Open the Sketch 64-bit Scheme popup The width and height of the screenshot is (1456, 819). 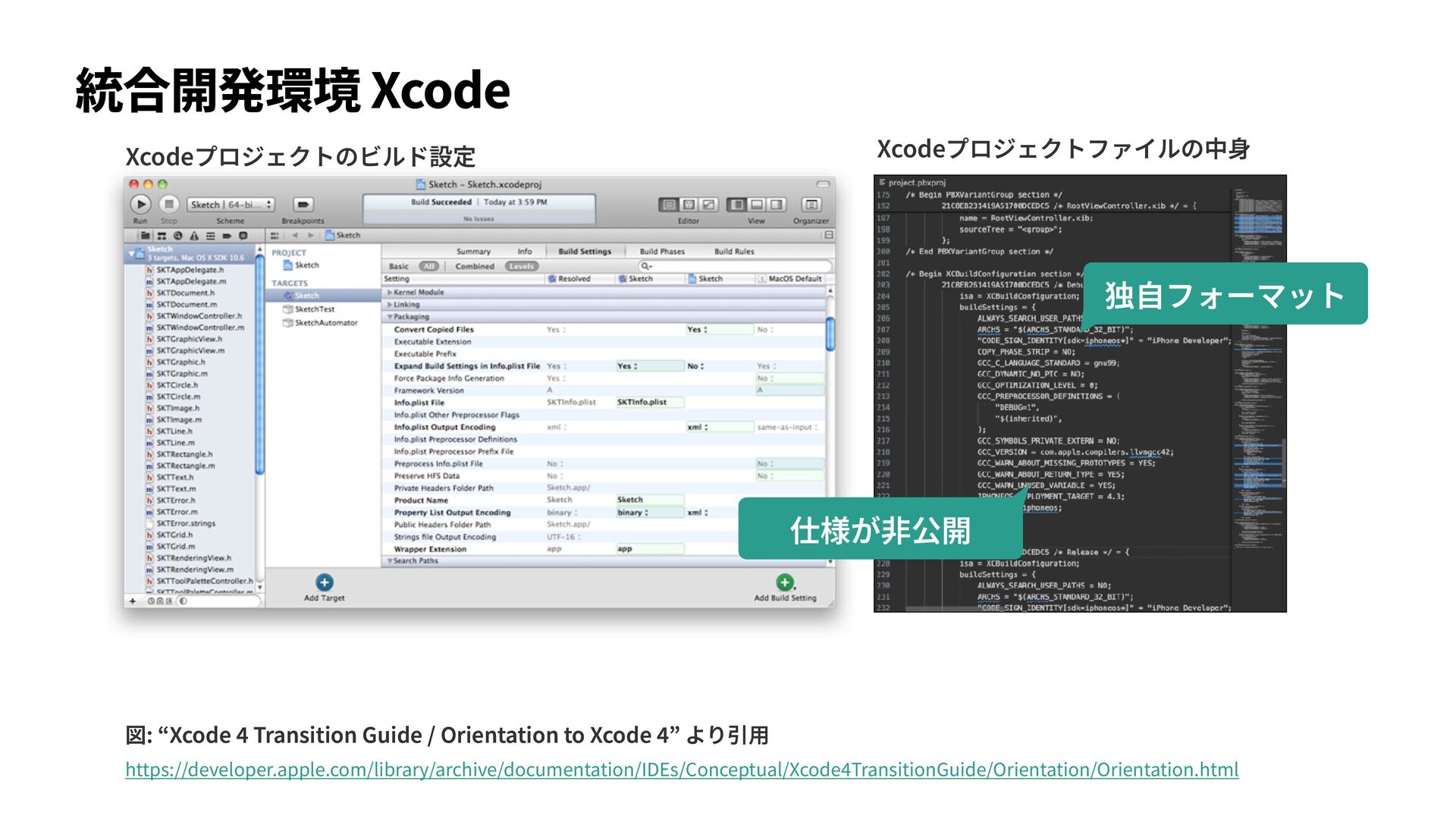click(x=231, y=205)
